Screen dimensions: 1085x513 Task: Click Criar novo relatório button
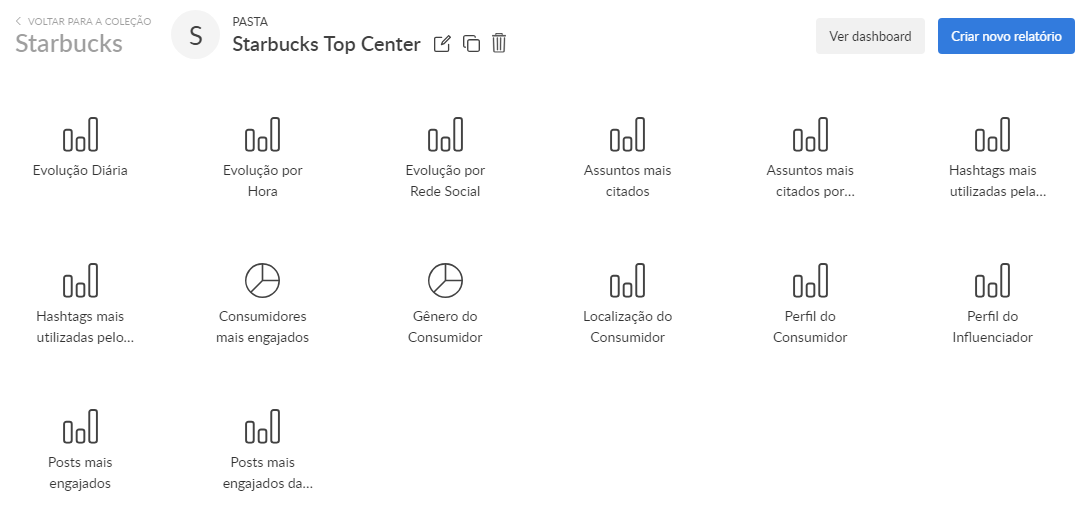[1006, 36]
